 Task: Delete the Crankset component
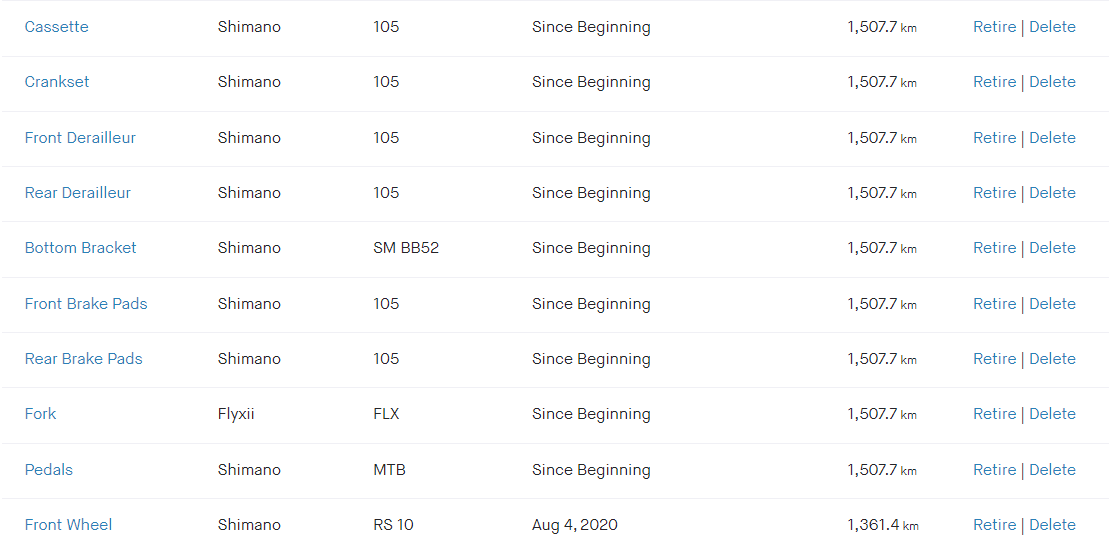(1052, 82)
